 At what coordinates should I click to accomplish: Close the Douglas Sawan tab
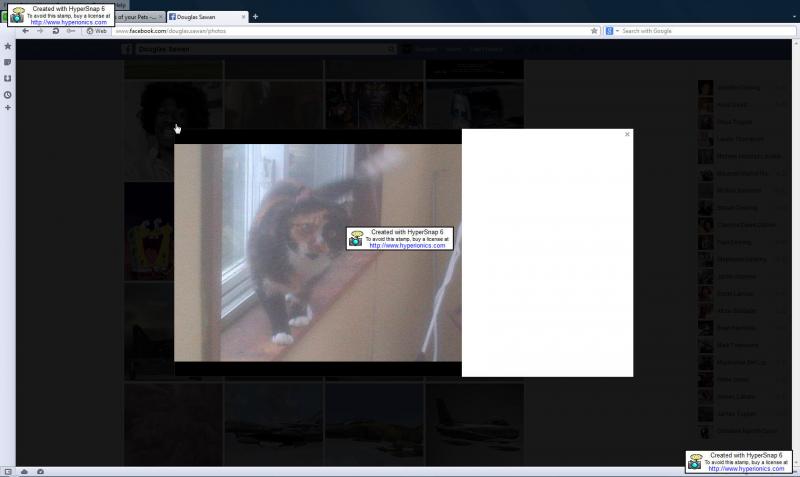pyautogui.click(x=243, y=17)
